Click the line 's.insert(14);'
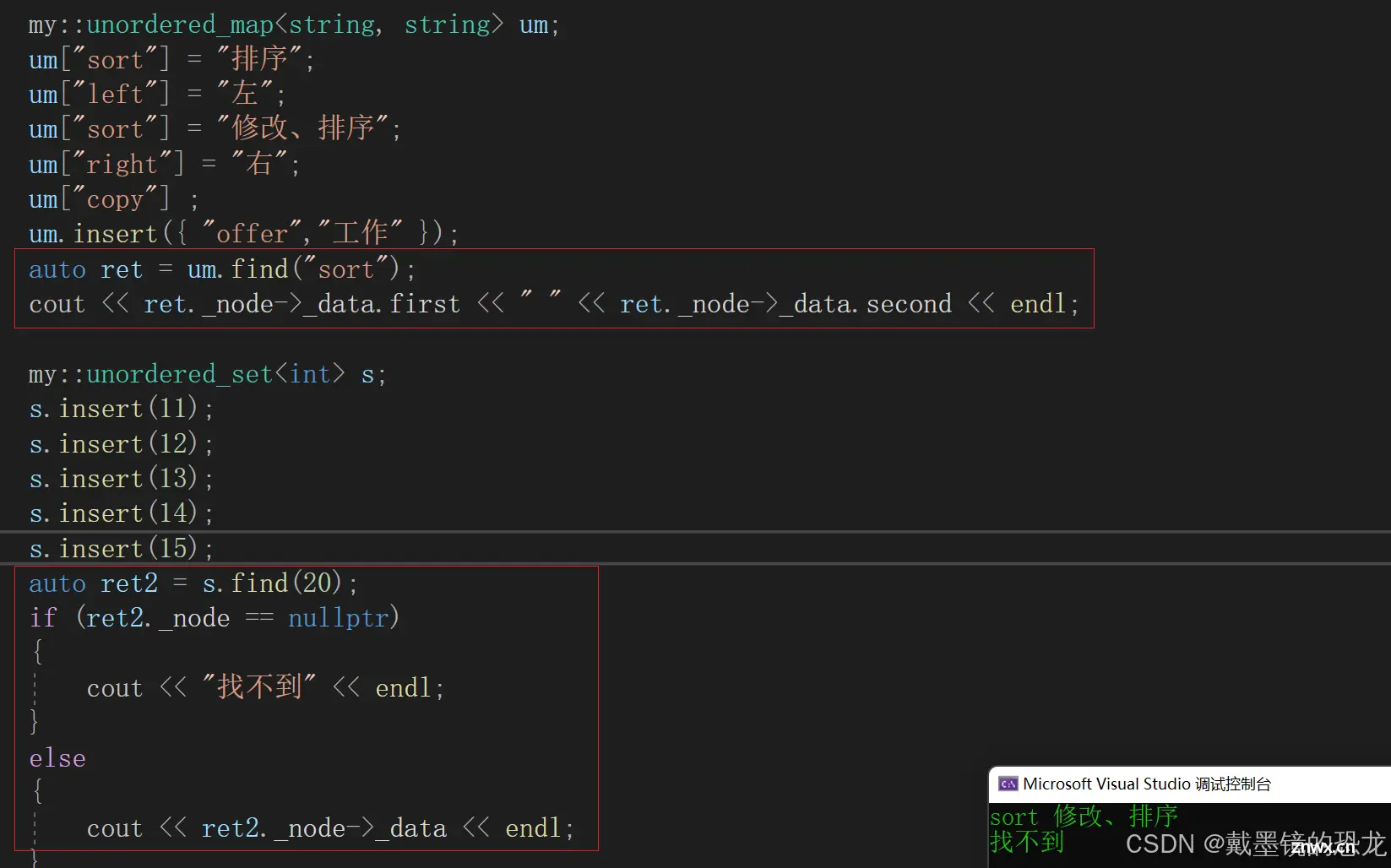The image size is (1391, 868). pyautogui.click(x=121, y=513)
